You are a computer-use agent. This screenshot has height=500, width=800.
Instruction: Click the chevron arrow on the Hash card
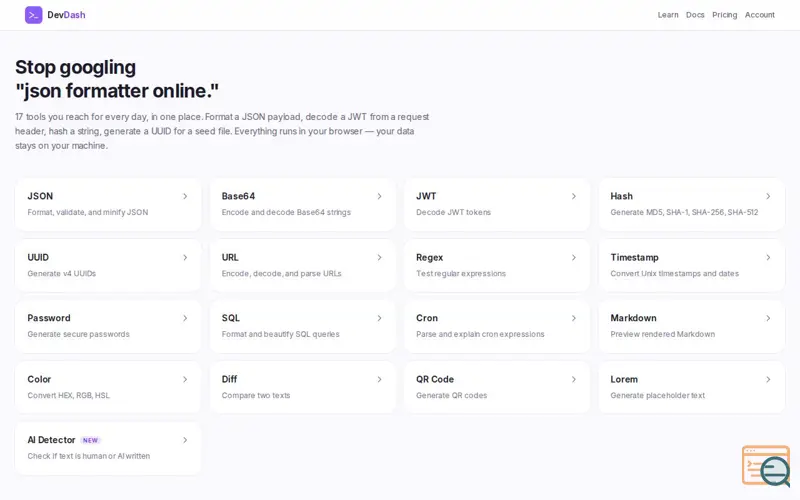click(768, 196)
